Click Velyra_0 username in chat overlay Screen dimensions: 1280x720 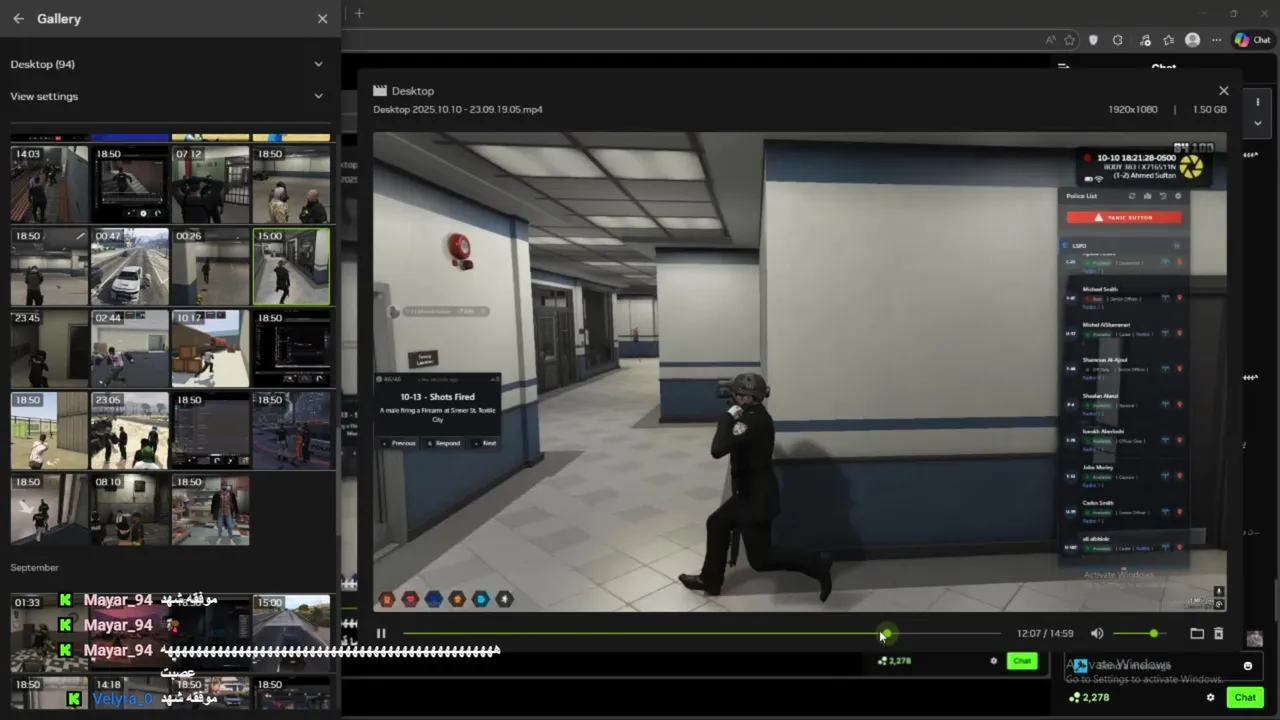point(122,698)
